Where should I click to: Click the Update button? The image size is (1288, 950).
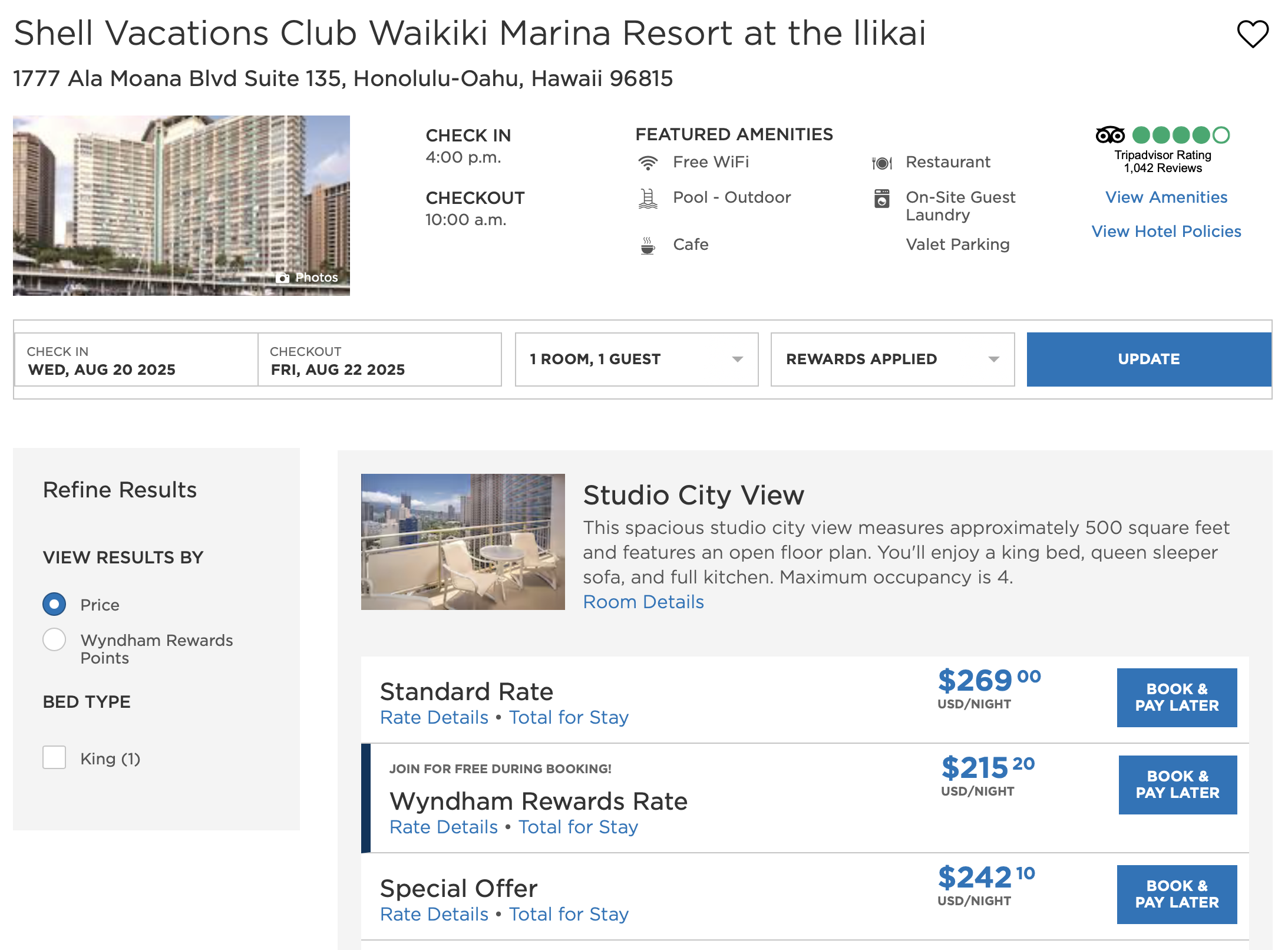coord(1148,359)
